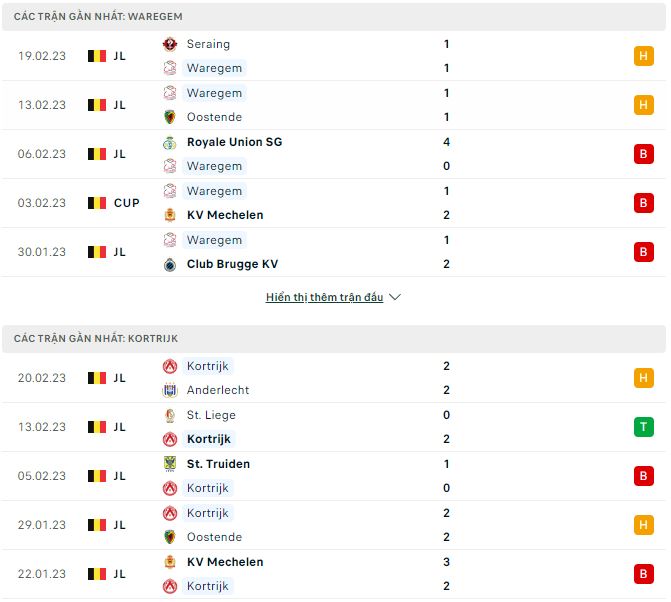Click the Club Brugge KV crest icon
The width and height of the screenshot is (671, 602).
tap(169, 264)
